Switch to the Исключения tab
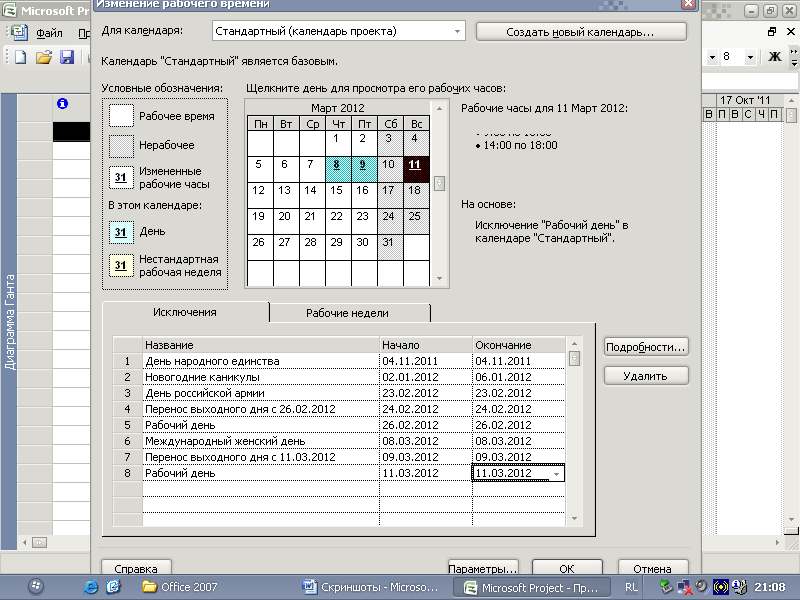 point(185,312)
